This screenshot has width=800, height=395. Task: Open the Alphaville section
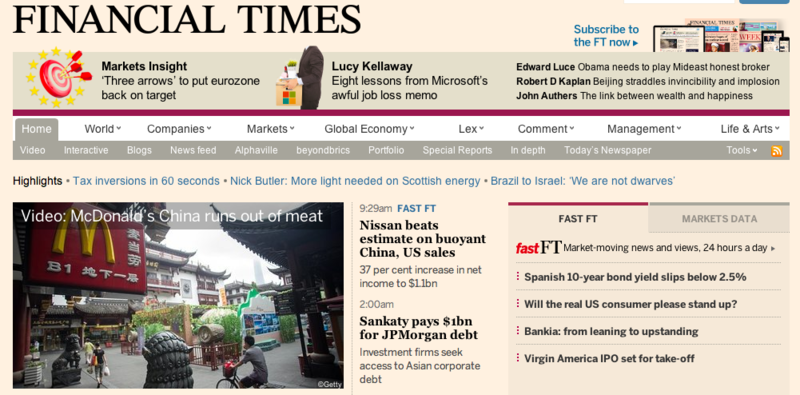256,151
